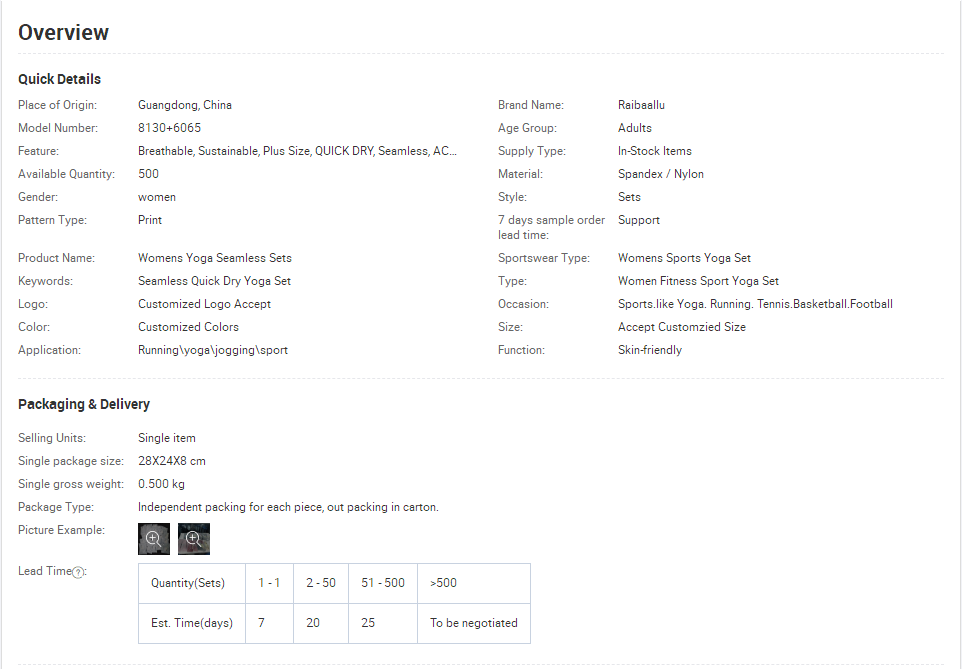This screenshot has width=962, height=669.
Task: Click the 25 days lead time cell
Action: 383,624
